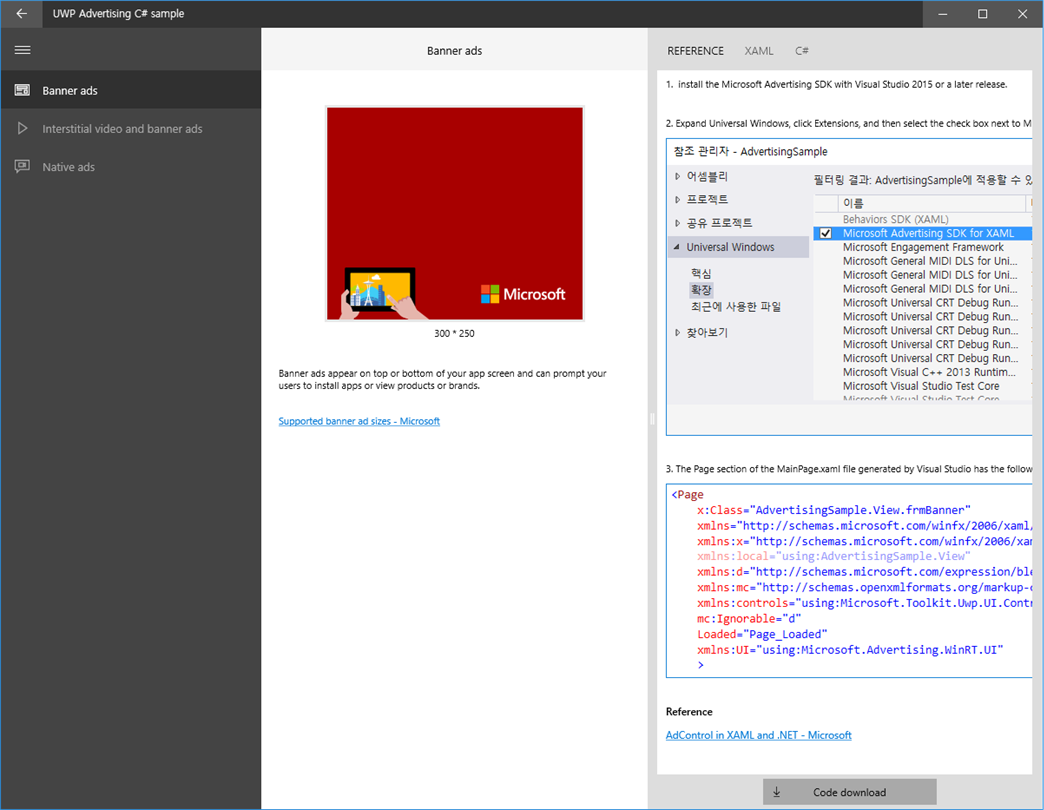Click the pane splitter grip handle

(x=652, y=419)
